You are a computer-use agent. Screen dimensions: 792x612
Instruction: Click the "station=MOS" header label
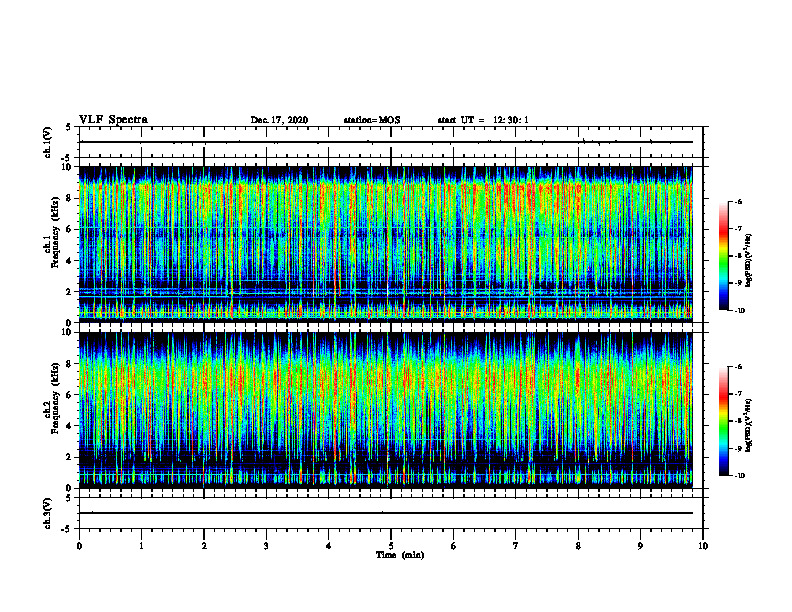pos(372,120)
